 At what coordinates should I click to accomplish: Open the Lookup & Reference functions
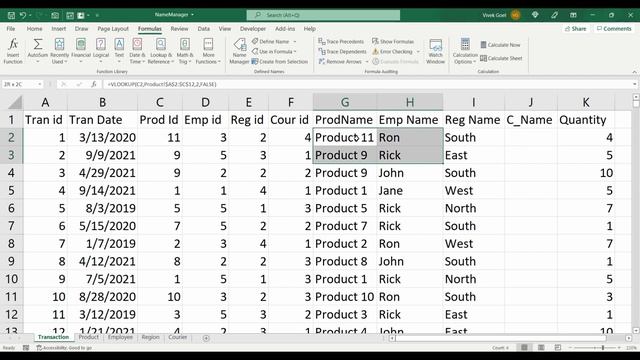tap(161, 51)
